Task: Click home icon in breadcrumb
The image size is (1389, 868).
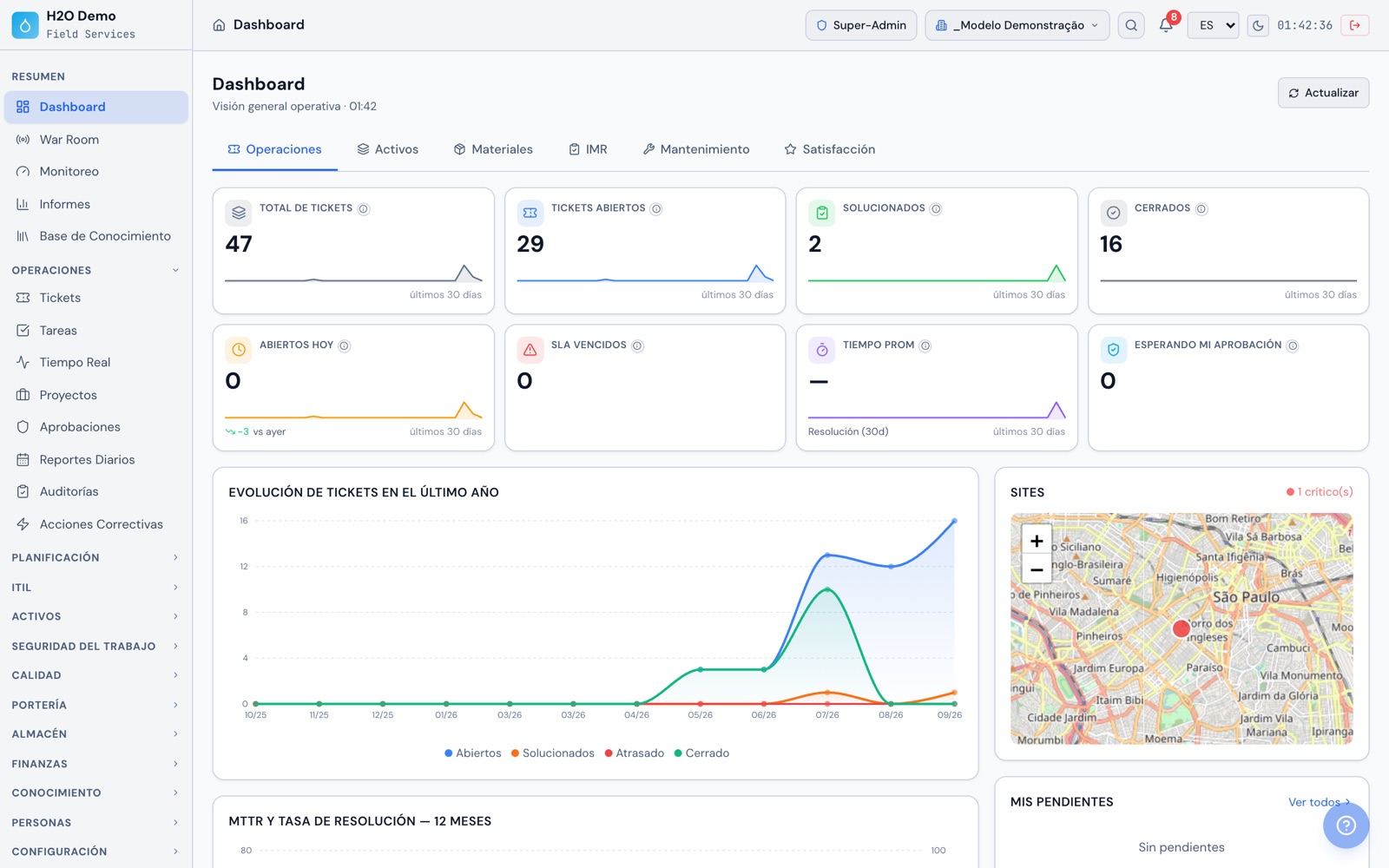Action: [219, 25]
